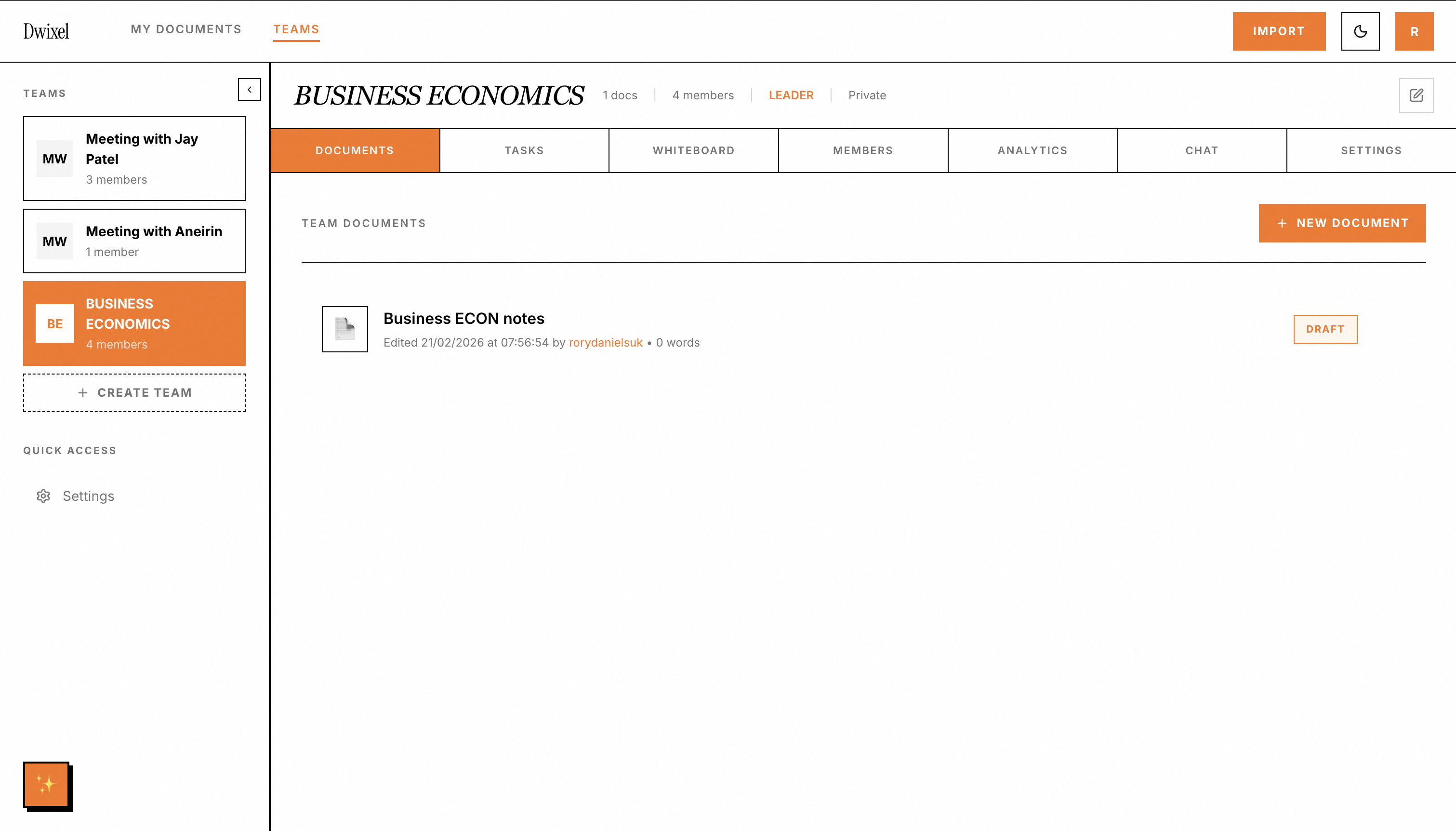Click the MW avatar for Meeting with Aneirin
Viewport: 1456px width, 831px height.
(x=54, y=240)
